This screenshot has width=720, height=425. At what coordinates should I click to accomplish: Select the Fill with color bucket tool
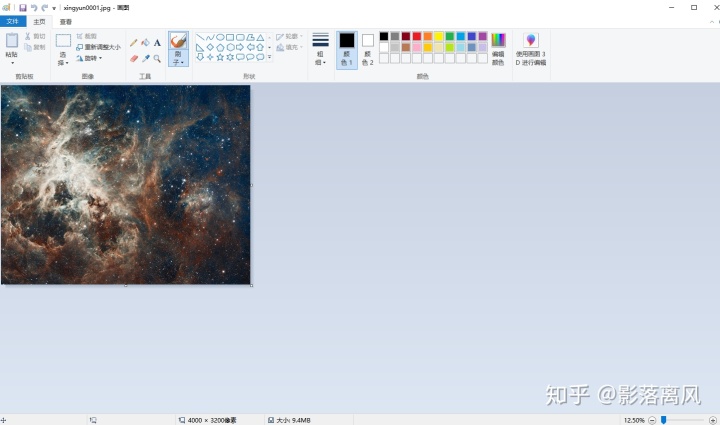(146, 43)
